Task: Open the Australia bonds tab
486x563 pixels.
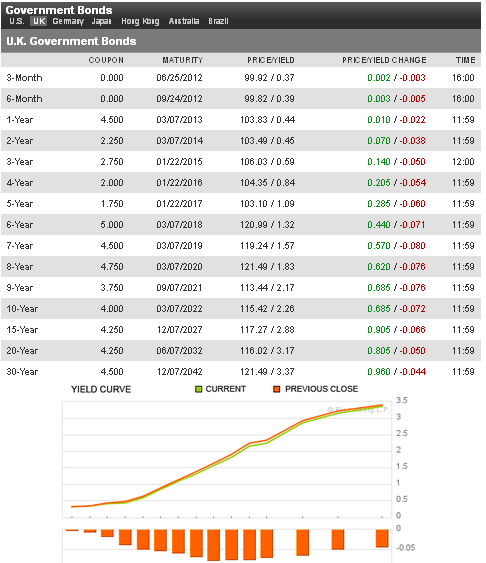Action: pyautogui.click(x=184, y=21)
